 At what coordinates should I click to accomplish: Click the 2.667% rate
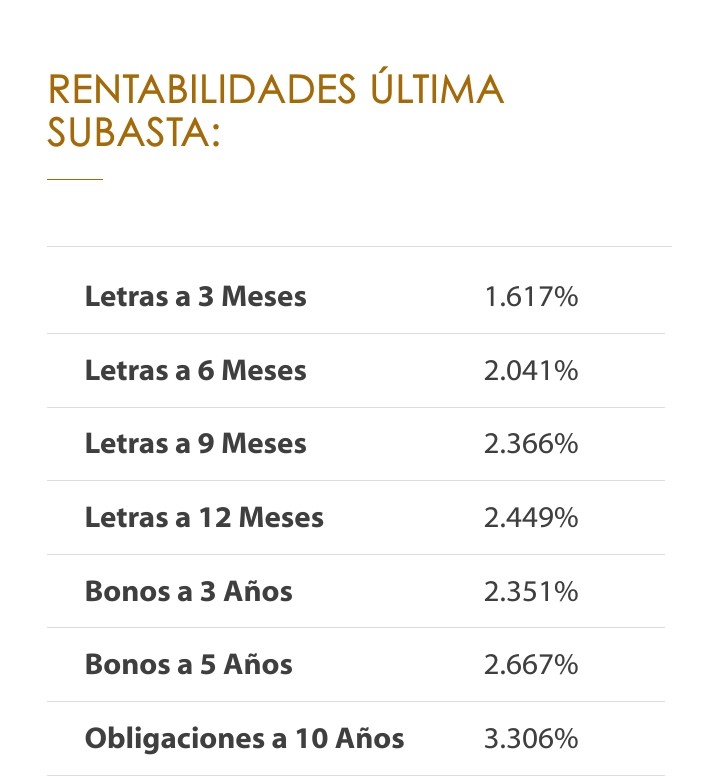531,665
